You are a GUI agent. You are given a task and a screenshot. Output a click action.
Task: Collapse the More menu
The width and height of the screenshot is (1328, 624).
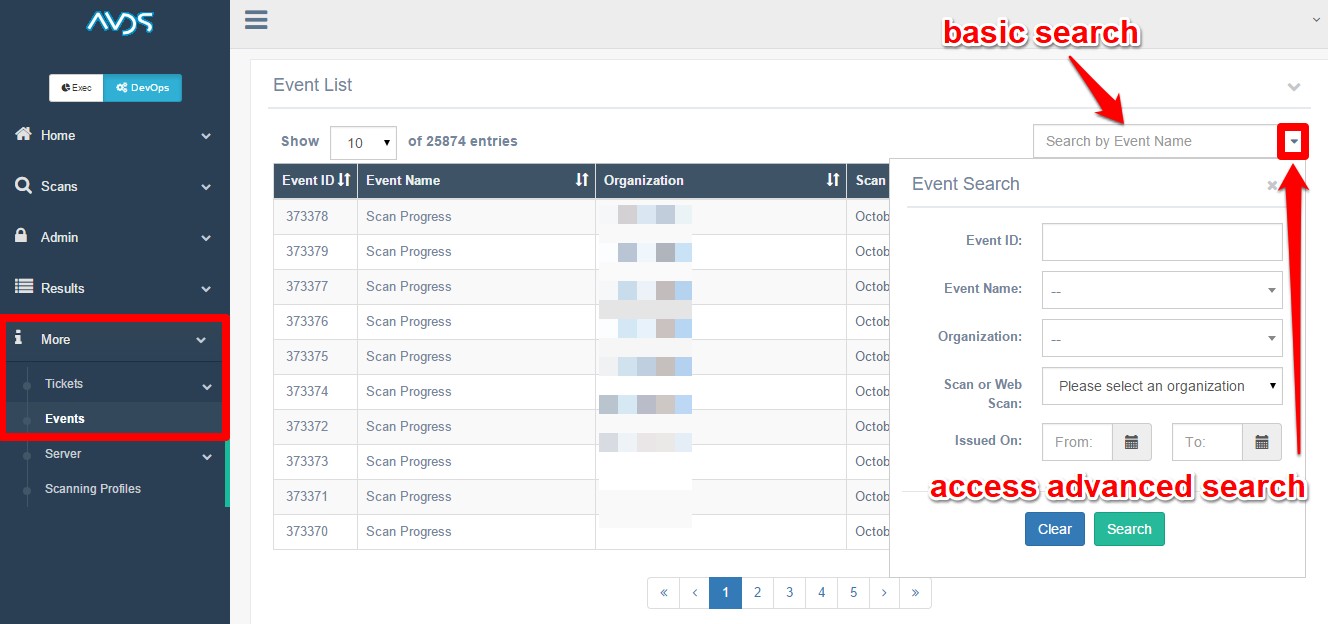point(115,340)
